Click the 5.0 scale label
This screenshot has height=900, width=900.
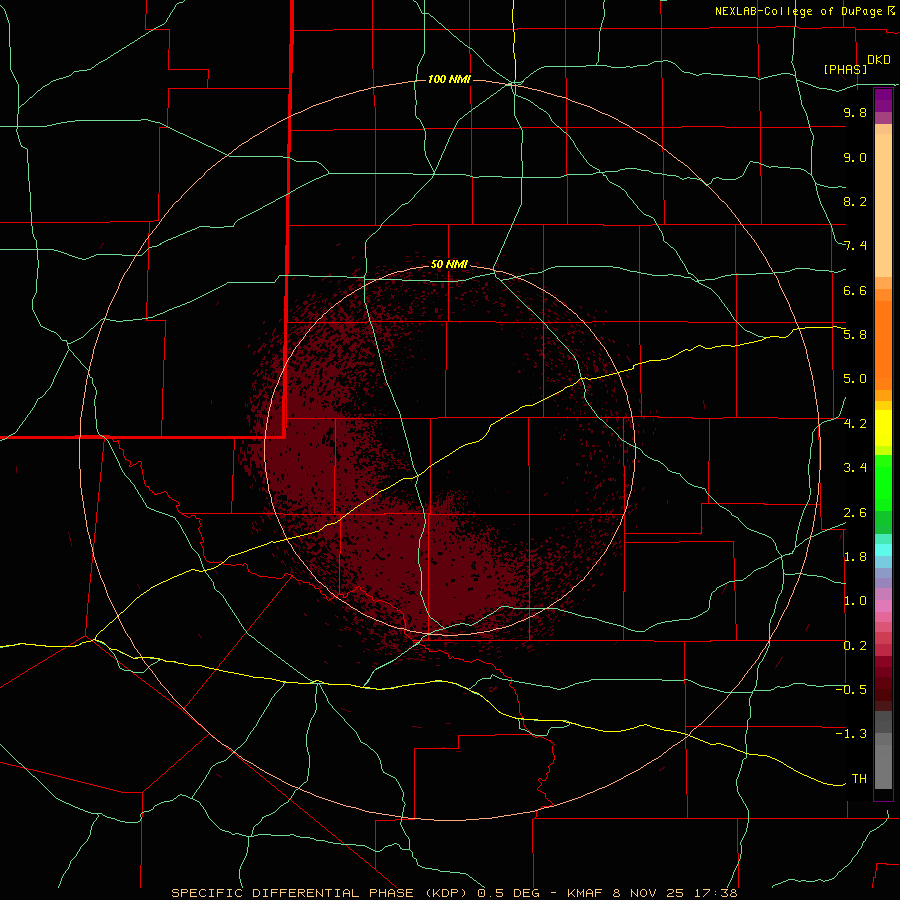tap(855, 379)
